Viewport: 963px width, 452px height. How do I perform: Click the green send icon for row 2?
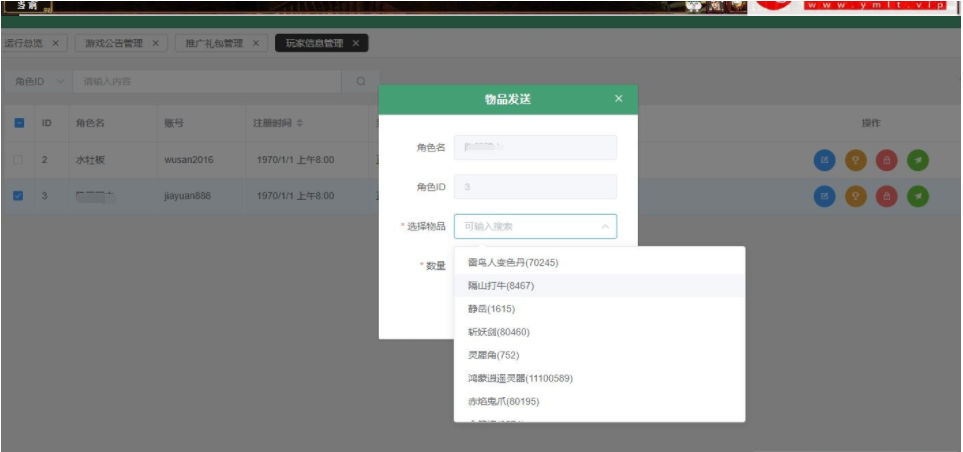click(918, 160)
